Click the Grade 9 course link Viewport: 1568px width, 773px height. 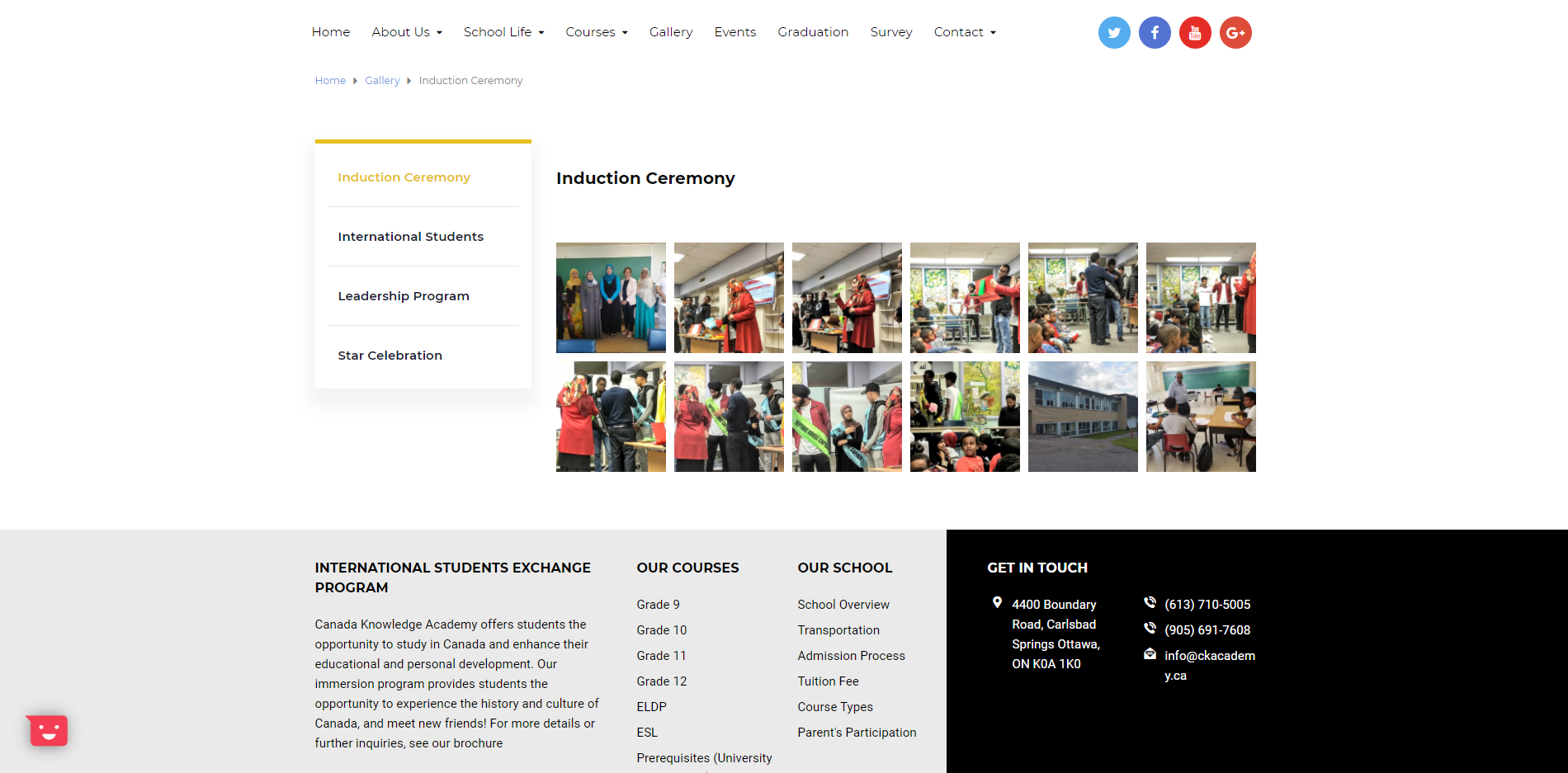click(659, 605)
